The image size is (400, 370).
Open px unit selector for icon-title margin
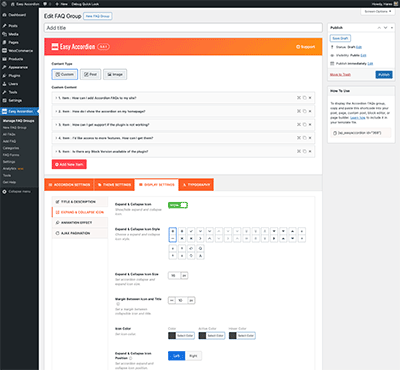(x=191, y=300)
